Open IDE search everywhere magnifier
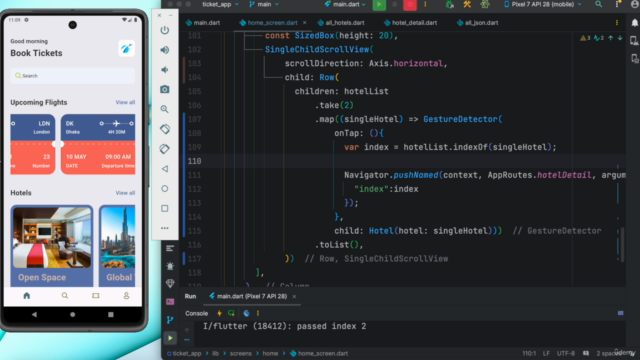 [598, 4]
